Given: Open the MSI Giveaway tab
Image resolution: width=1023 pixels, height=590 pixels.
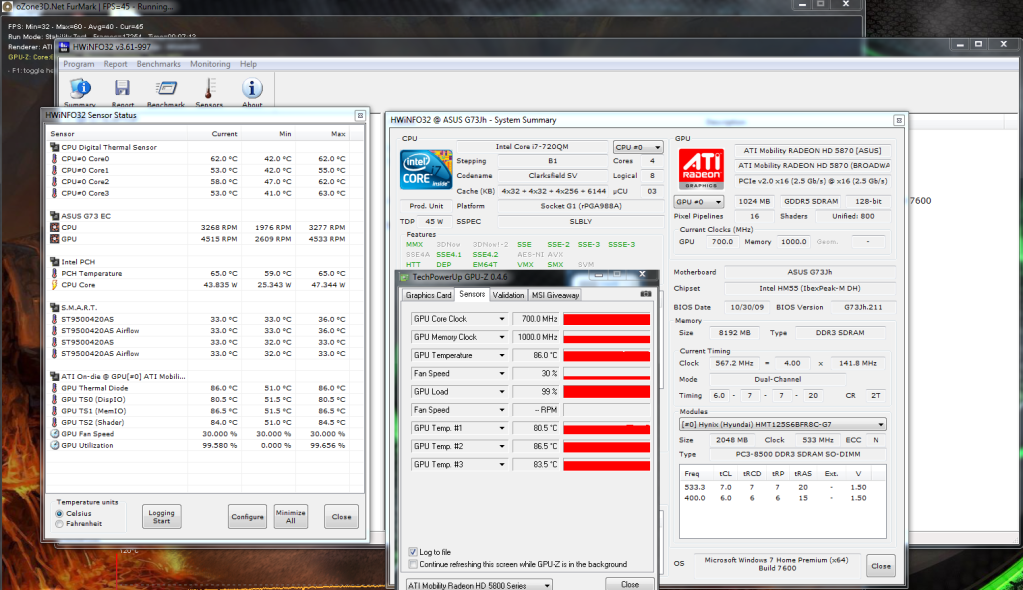Looking at the screenshot, I should click(555, 295).
